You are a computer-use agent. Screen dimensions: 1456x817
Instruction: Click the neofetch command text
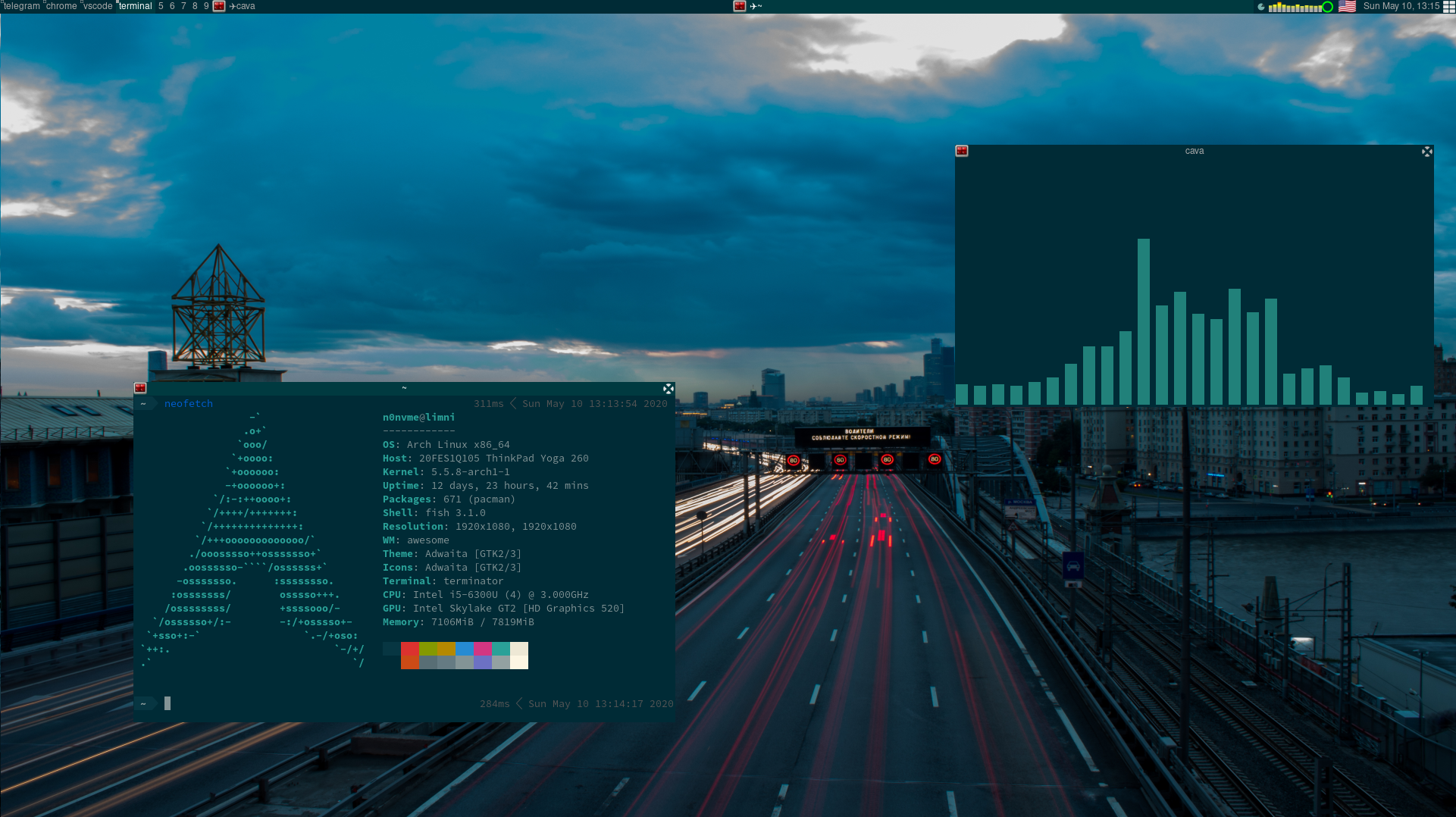pos(189,404)
